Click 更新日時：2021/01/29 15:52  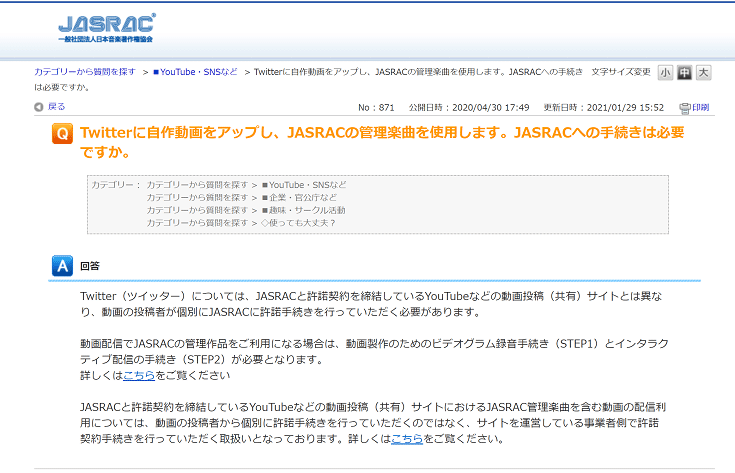(604, 107)
